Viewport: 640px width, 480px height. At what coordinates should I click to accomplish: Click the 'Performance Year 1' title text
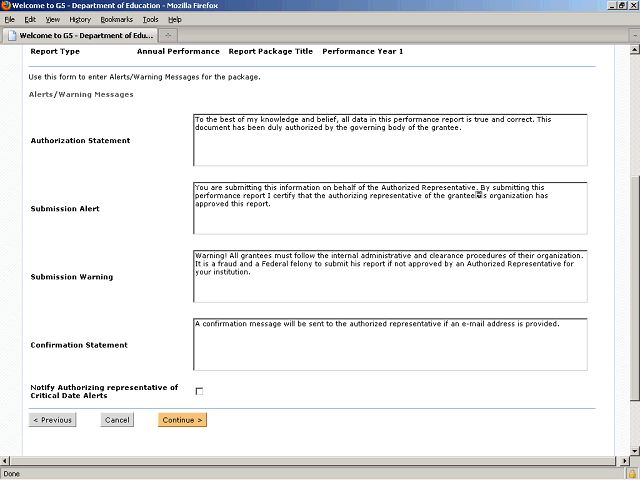pyautogui.click(x=362, y=51)
